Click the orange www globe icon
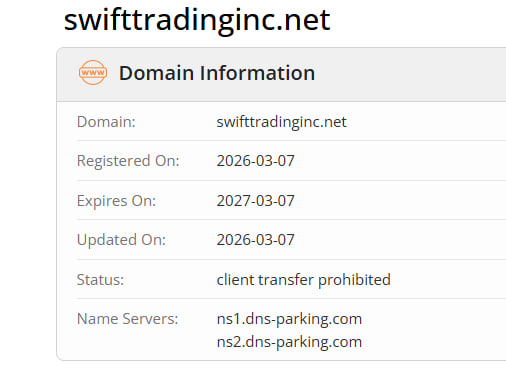The height and width of the screenshot is (371, 506). pyautogui.click(x=93, y=72)
